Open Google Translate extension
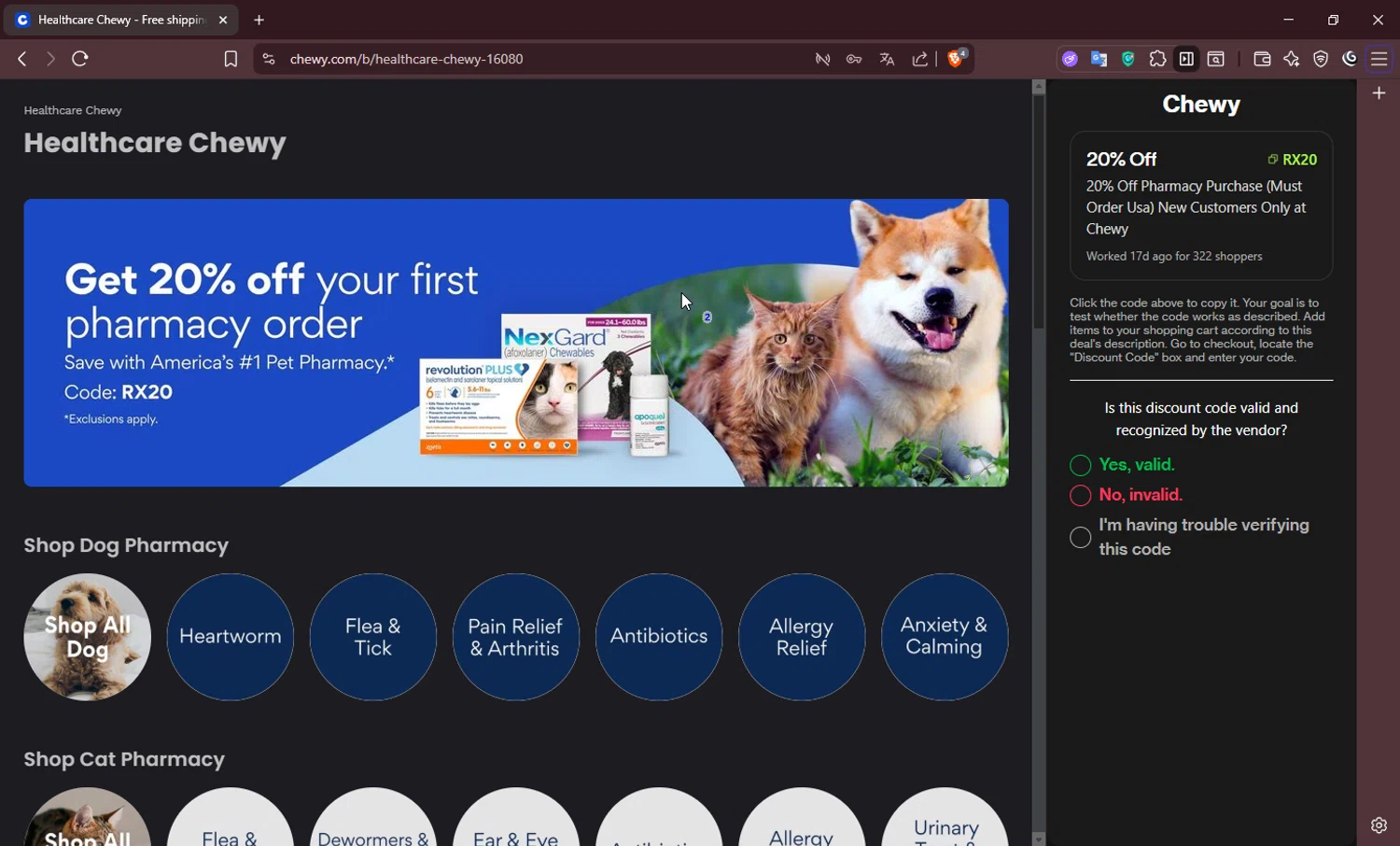Image resolution: width=1400 pixels, height=846 pixels. pos(1099,59)
